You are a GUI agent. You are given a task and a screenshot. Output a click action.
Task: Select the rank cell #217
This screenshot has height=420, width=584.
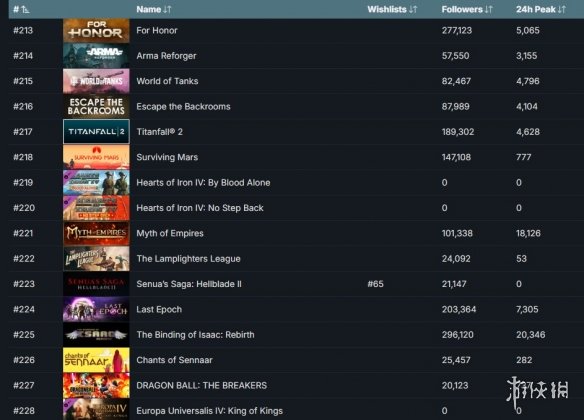(23, 132)
